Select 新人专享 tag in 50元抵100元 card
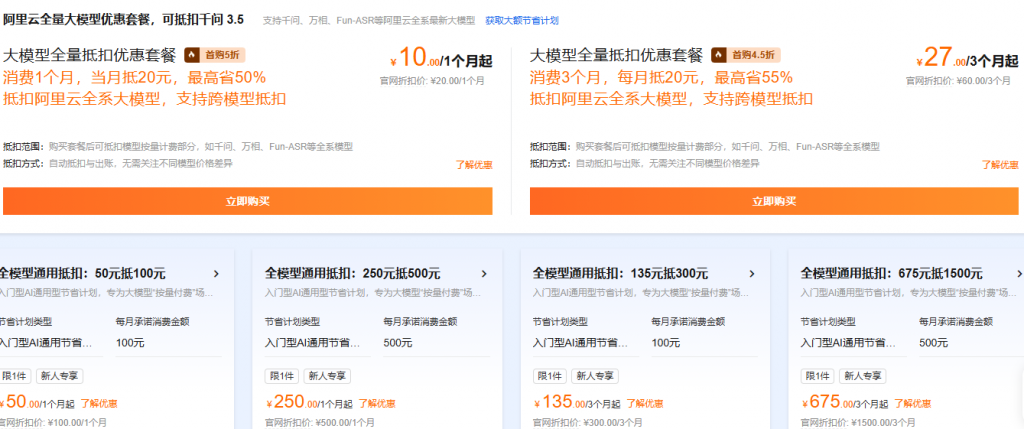The height and width of the screenshot is (429, 1024). 60,377
